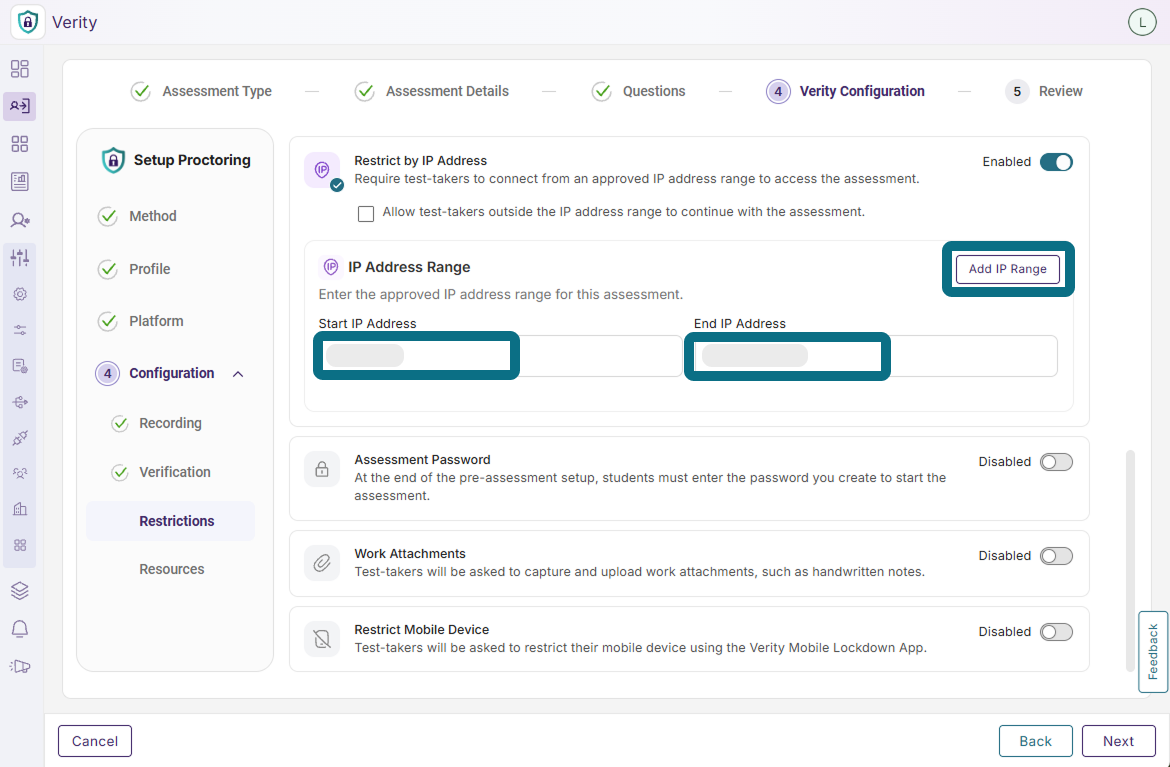Click the End IP Address input field
Image resolution: width=1170 pixels, height=767 pixels.
875,356
